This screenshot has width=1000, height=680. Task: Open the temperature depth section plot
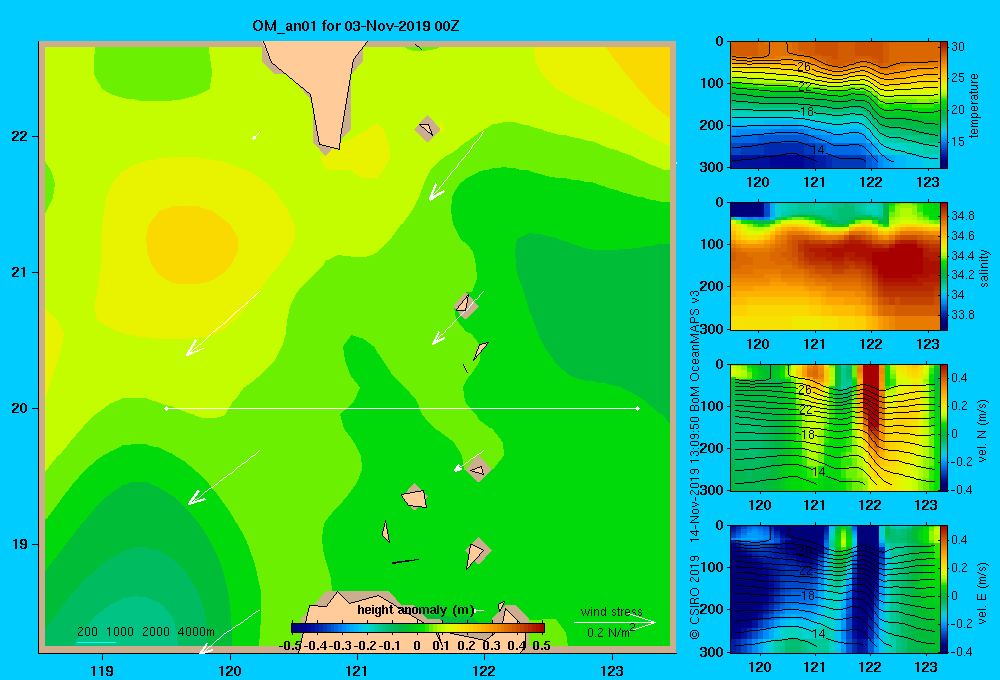(x=834, y=105)
